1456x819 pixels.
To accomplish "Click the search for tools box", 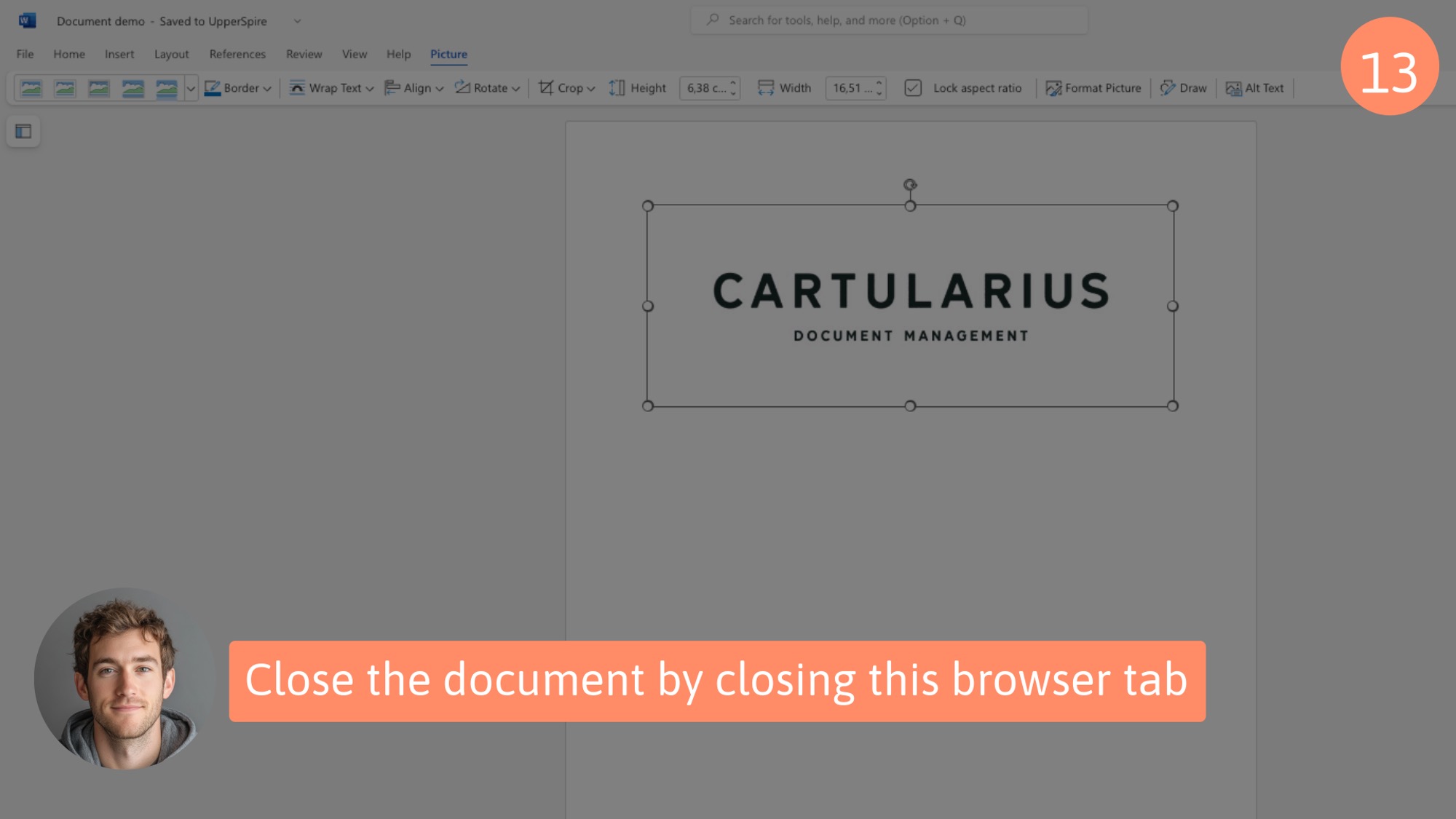I will 889,20.
